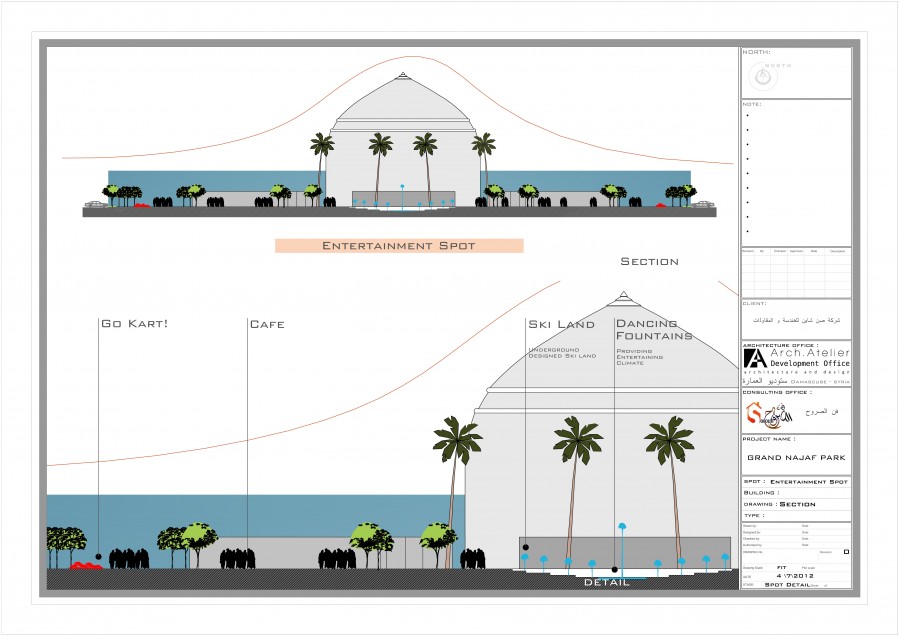Click the tall blue fountain in section
Viewport: 900px width, 636px height.
point(622,527)
